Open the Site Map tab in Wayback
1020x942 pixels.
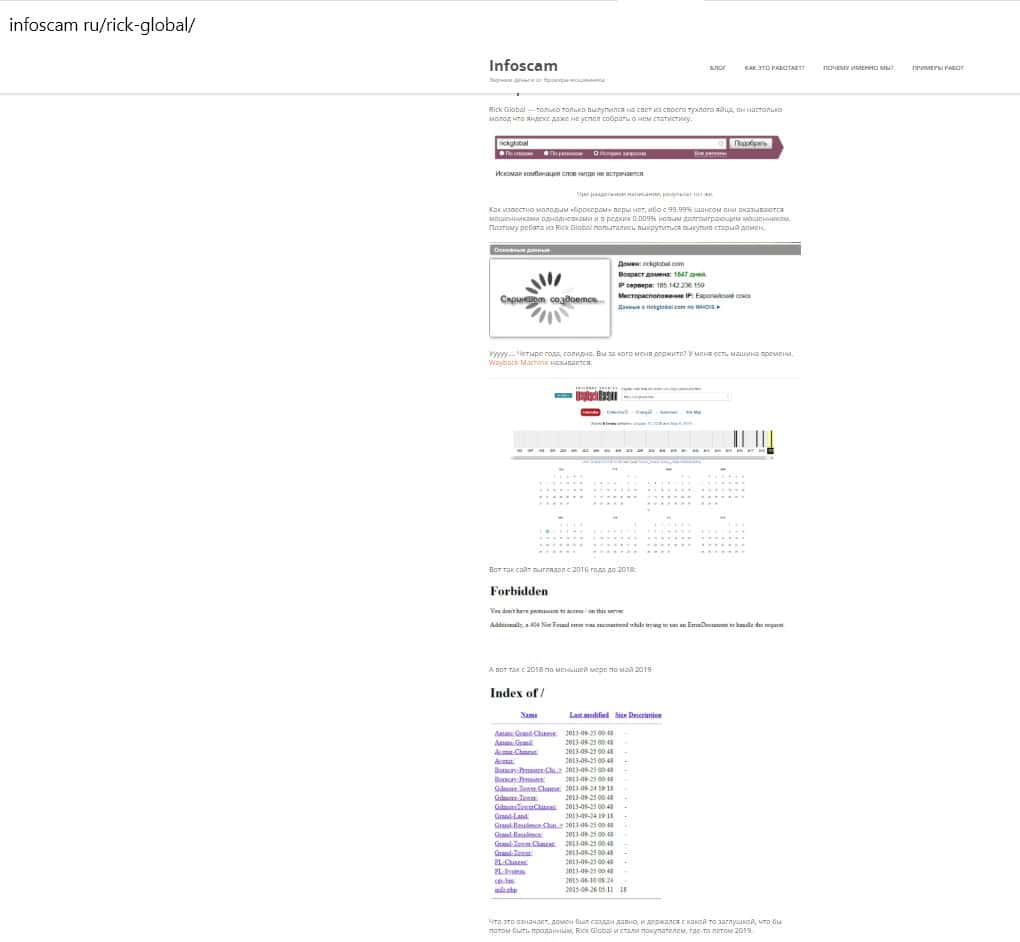point(693,412)
